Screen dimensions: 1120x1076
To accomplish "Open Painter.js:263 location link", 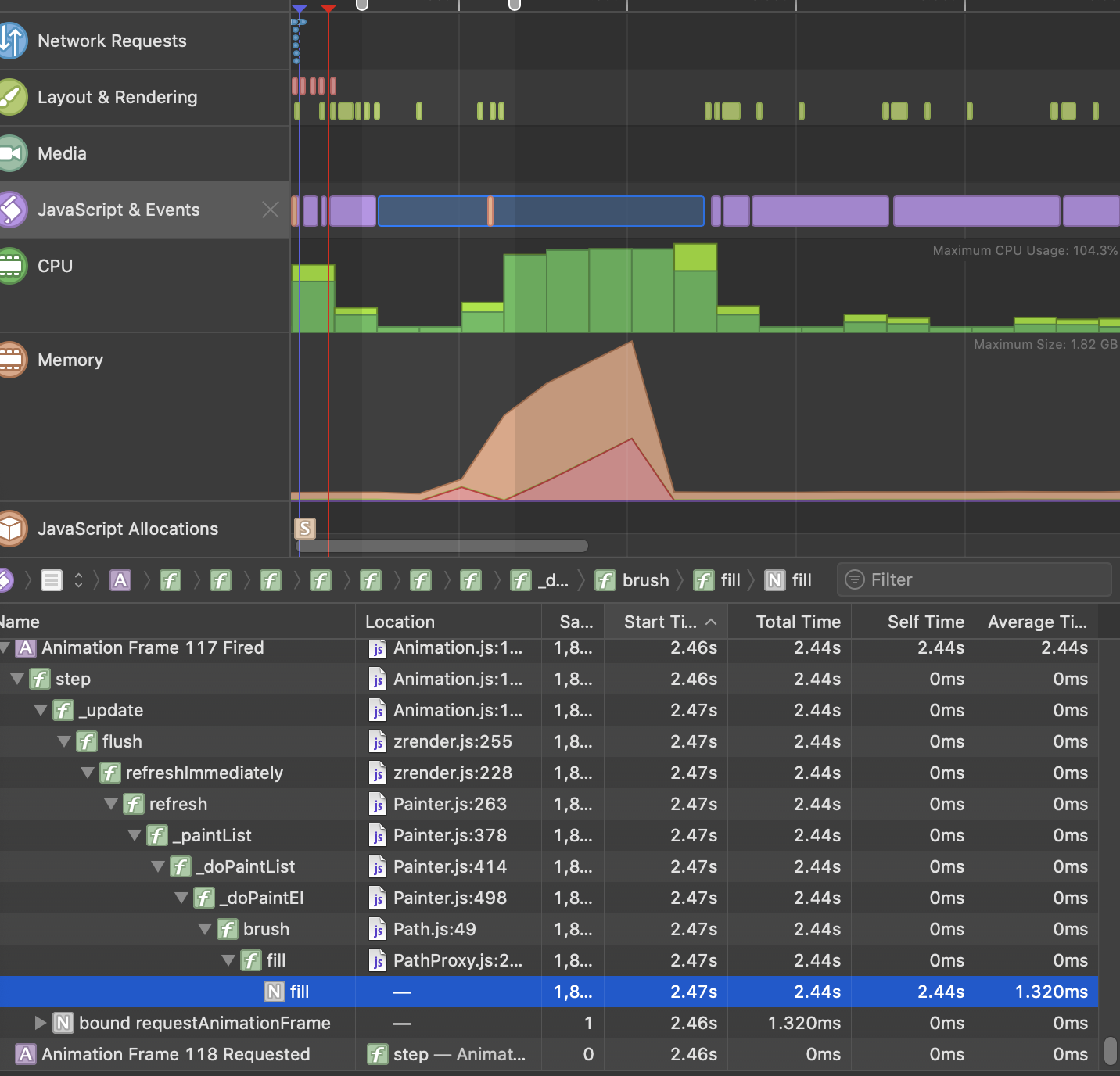I will point(450,804).
